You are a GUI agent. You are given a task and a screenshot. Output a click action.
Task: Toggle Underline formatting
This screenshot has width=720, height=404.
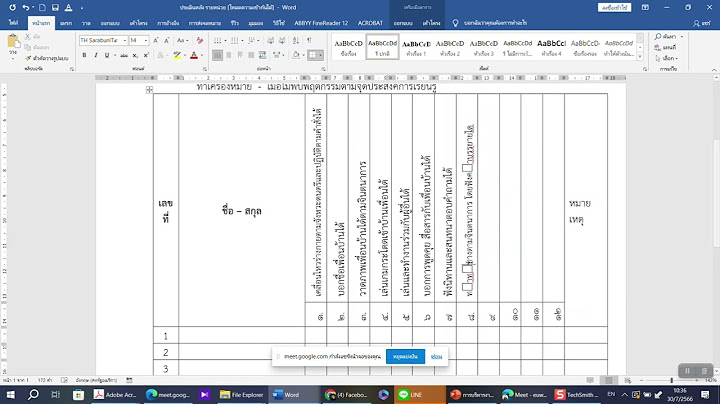107,55
